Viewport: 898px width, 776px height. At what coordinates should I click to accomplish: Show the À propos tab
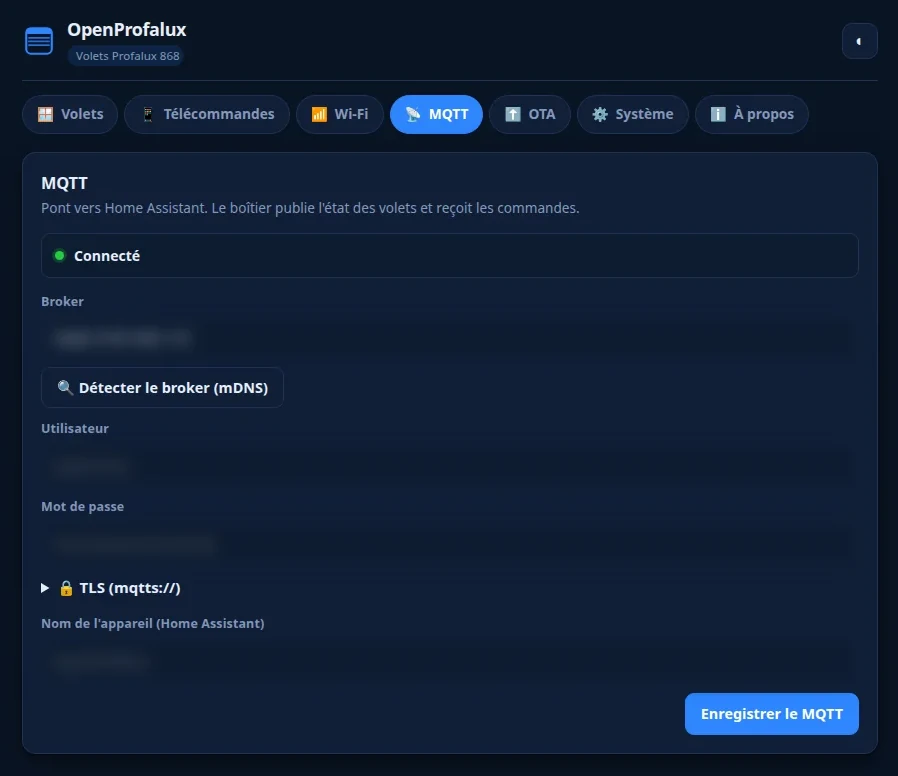point(751,114)
